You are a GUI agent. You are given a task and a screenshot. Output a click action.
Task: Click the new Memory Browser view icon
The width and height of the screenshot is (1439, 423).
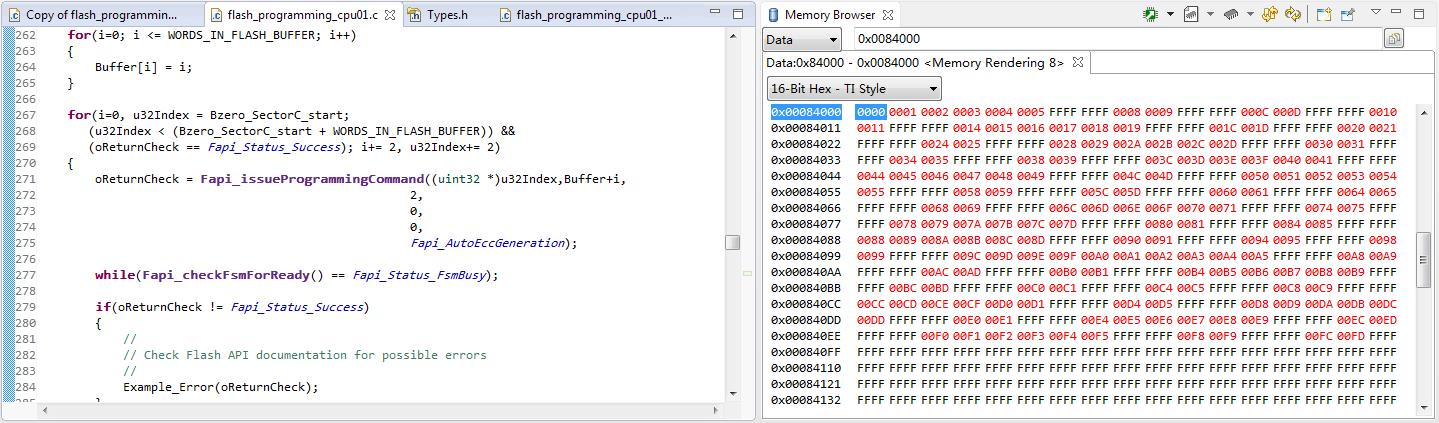click(x=1324, y=15)
